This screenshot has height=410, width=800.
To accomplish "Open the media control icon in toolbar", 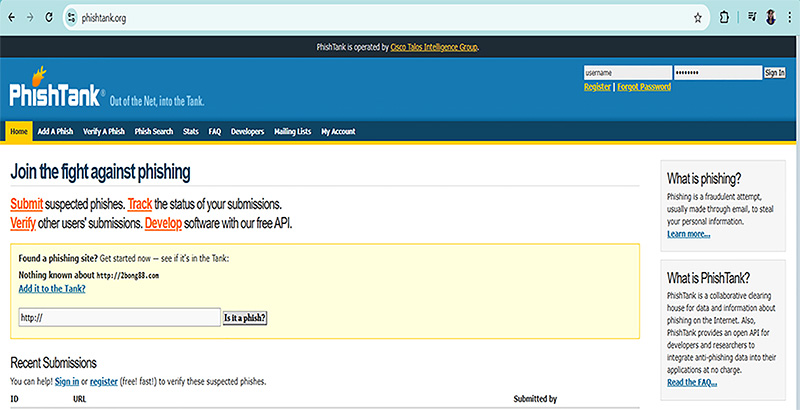I will [752, 18].
